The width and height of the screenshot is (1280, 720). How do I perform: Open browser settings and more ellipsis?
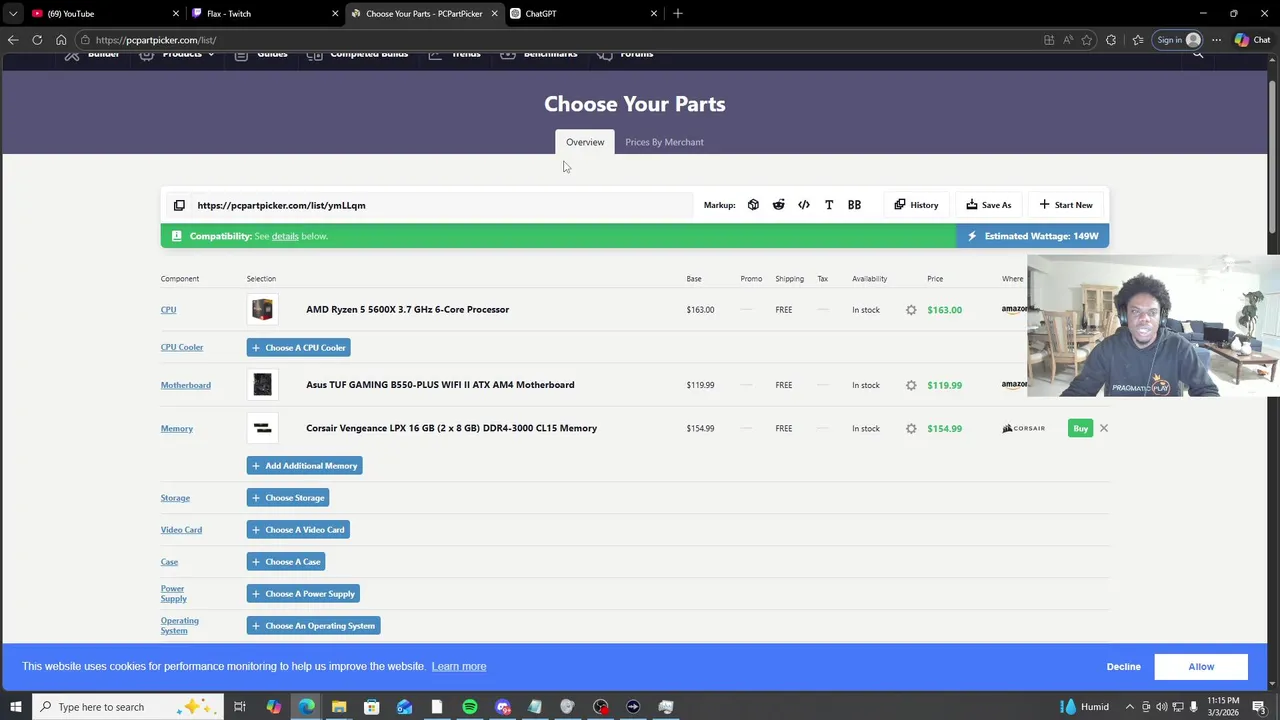pyautogui.click(x=1216, y=40)
